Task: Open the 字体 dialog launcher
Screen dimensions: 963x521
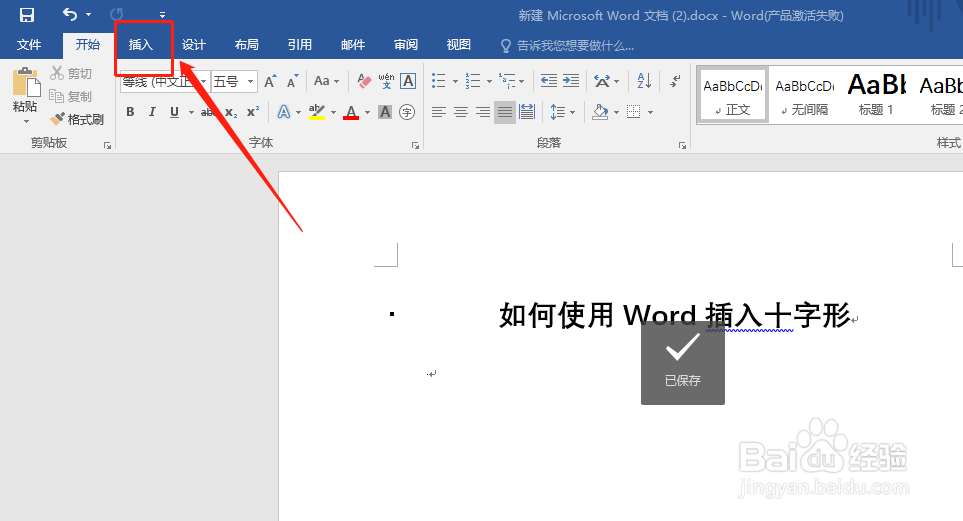Action: 416,146
